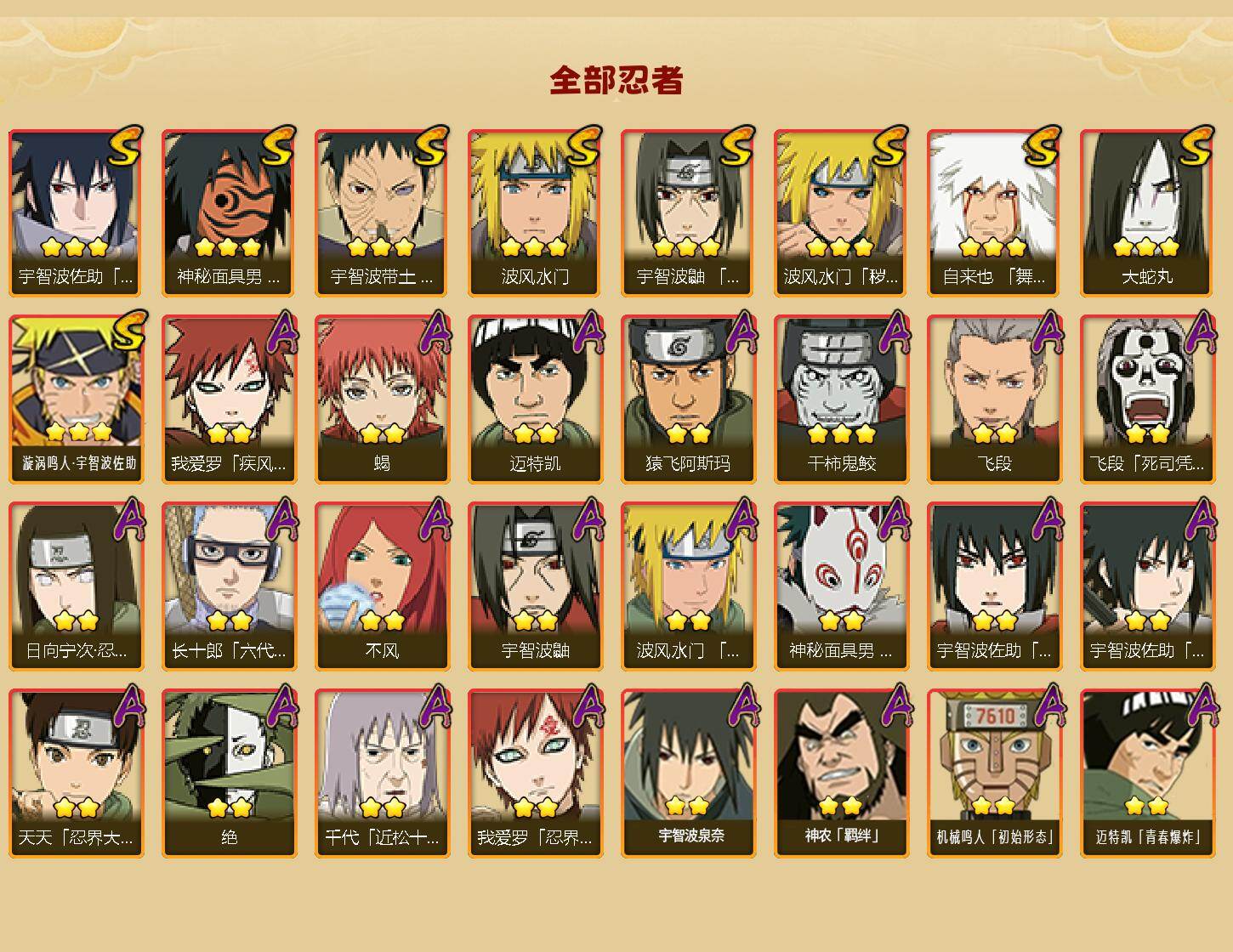Click the S rank badge on 自来也 card
The image size is (1233, 952).
tap(1042, 146)
